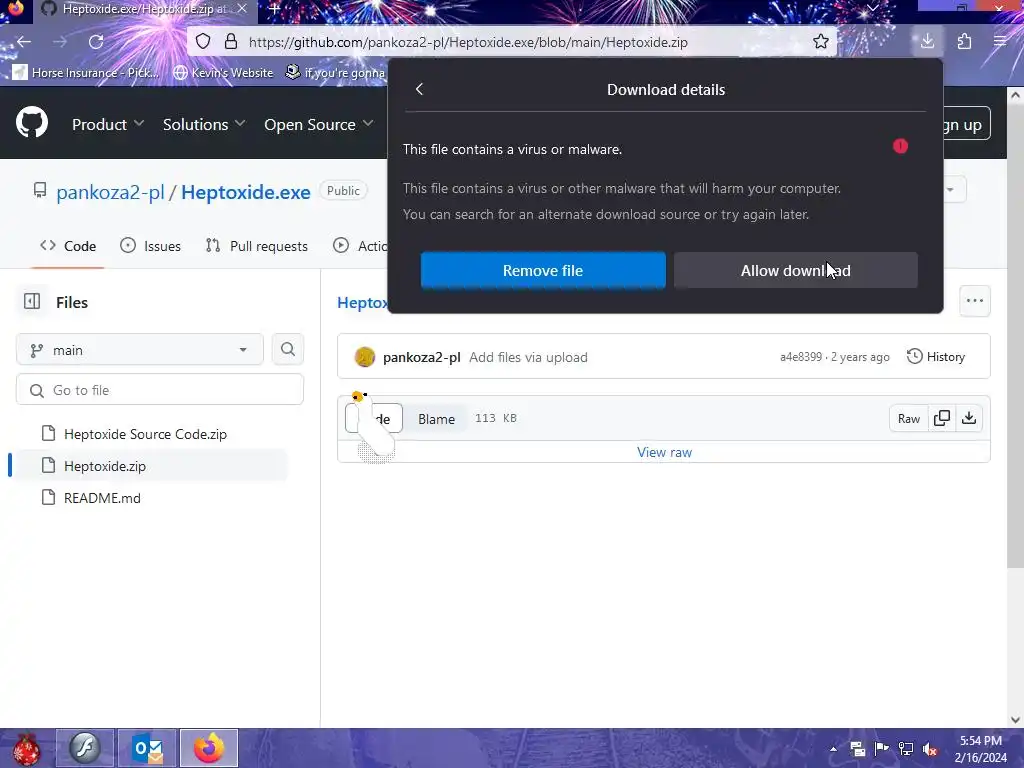This screenshot has width=1024, height=768.
Task: Open commit a4e8399 link
Action: (x=801, y=357)
